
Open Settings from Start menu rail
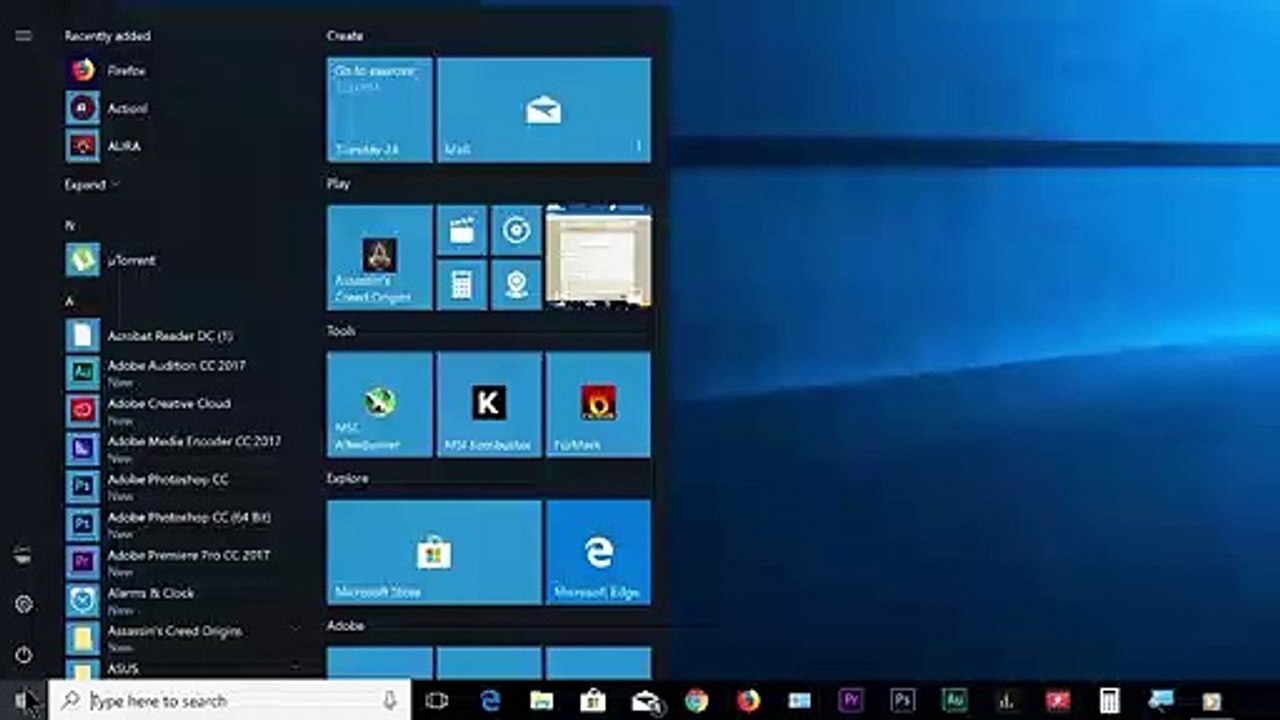(23, 604)
